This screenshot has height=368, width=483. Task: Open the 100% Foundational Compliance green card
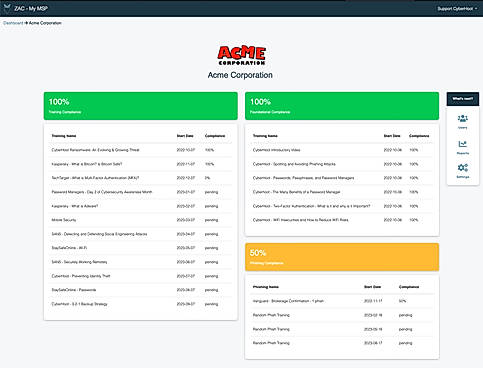342,106
